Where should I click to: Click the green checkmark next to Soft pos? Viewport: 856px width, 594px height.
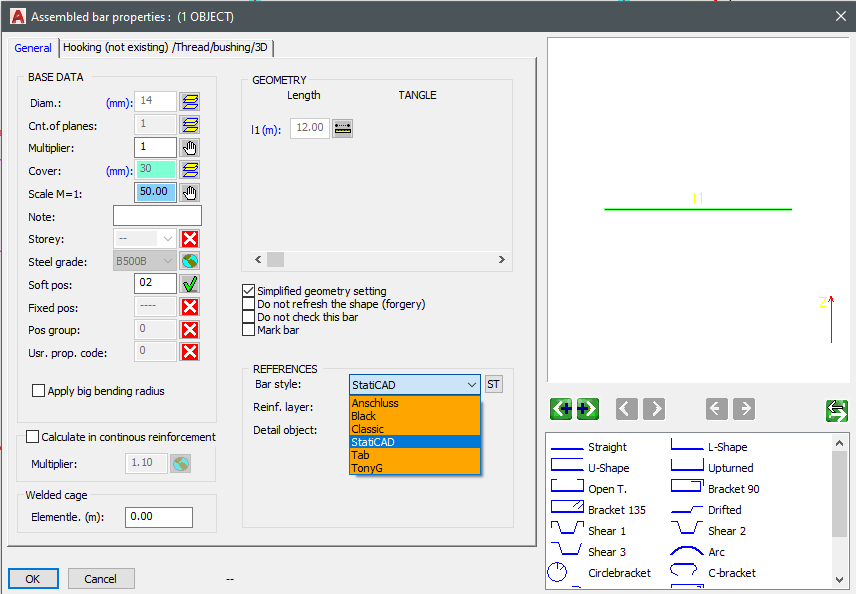pos(190,284)
